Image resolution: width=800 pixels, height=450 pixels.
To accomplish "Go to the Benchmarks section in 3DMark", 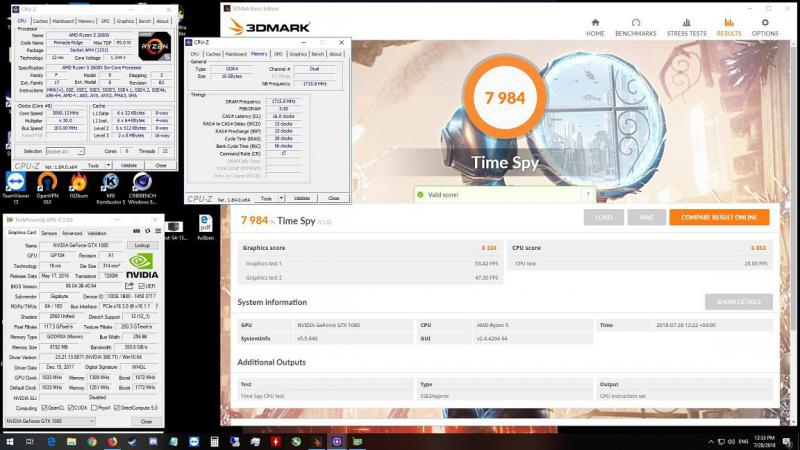I will pos(636,25).
